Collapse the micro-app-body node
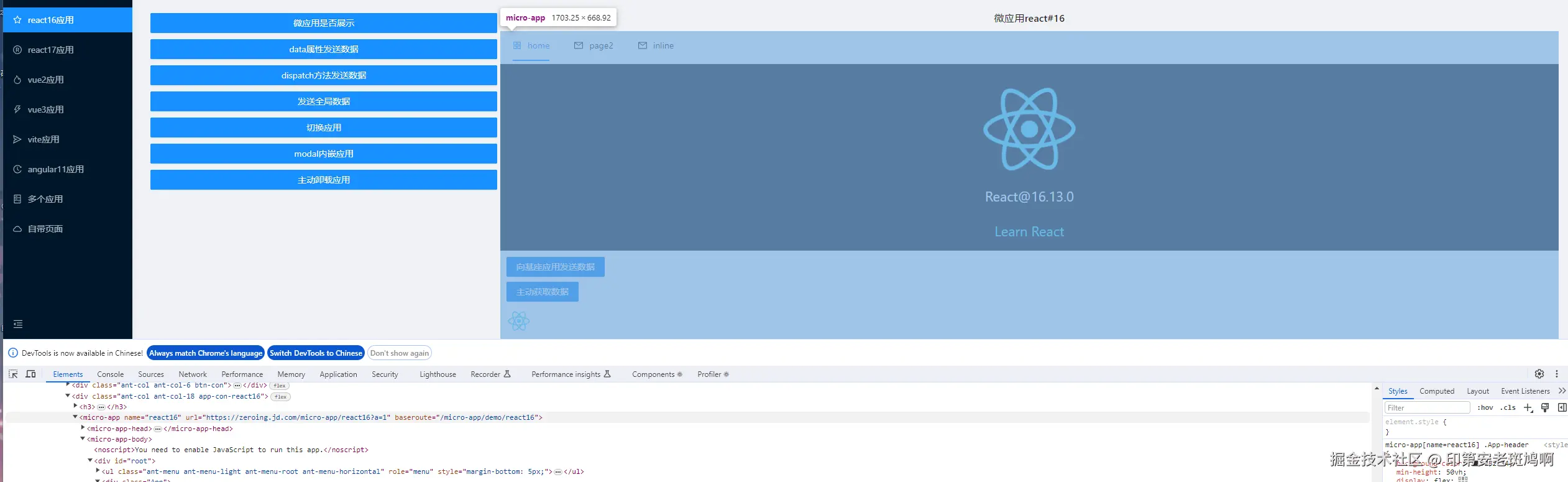This screenshot has height=482, width=1568. tap(83, 438)
